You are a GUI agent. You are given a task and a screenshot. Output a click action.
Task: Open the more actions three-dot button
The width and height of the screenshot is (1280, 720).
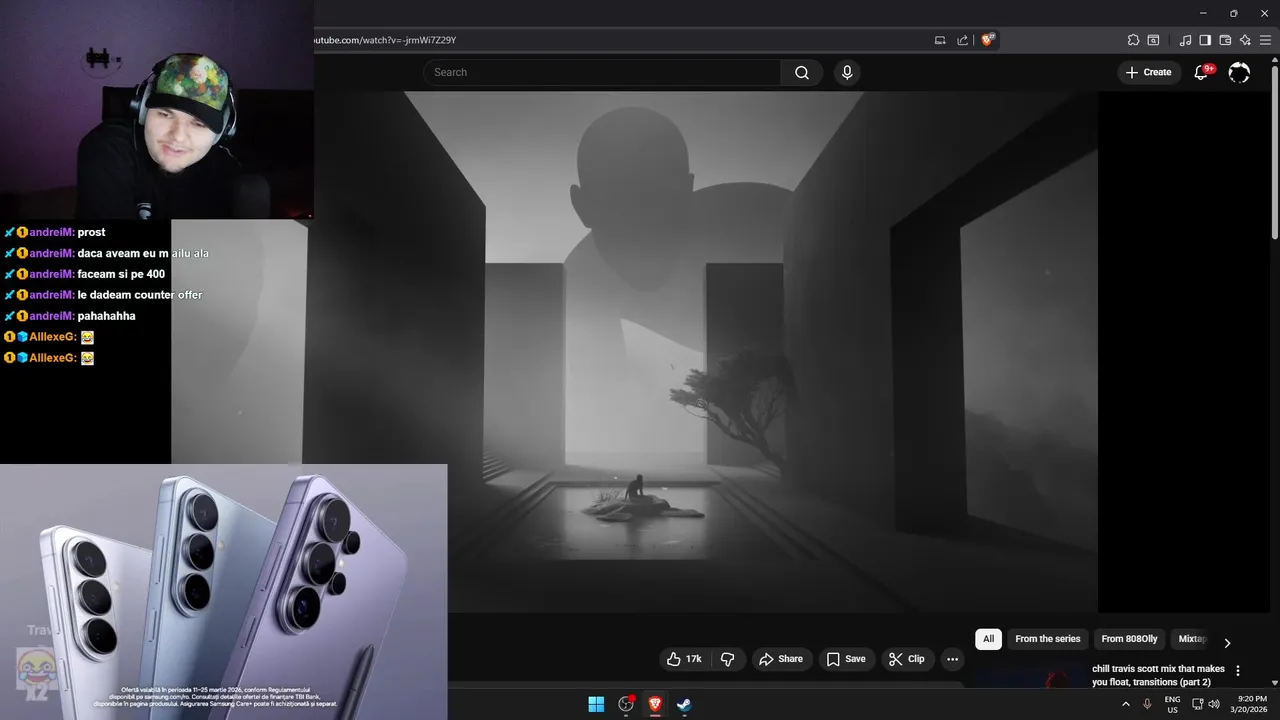[952, 659]
